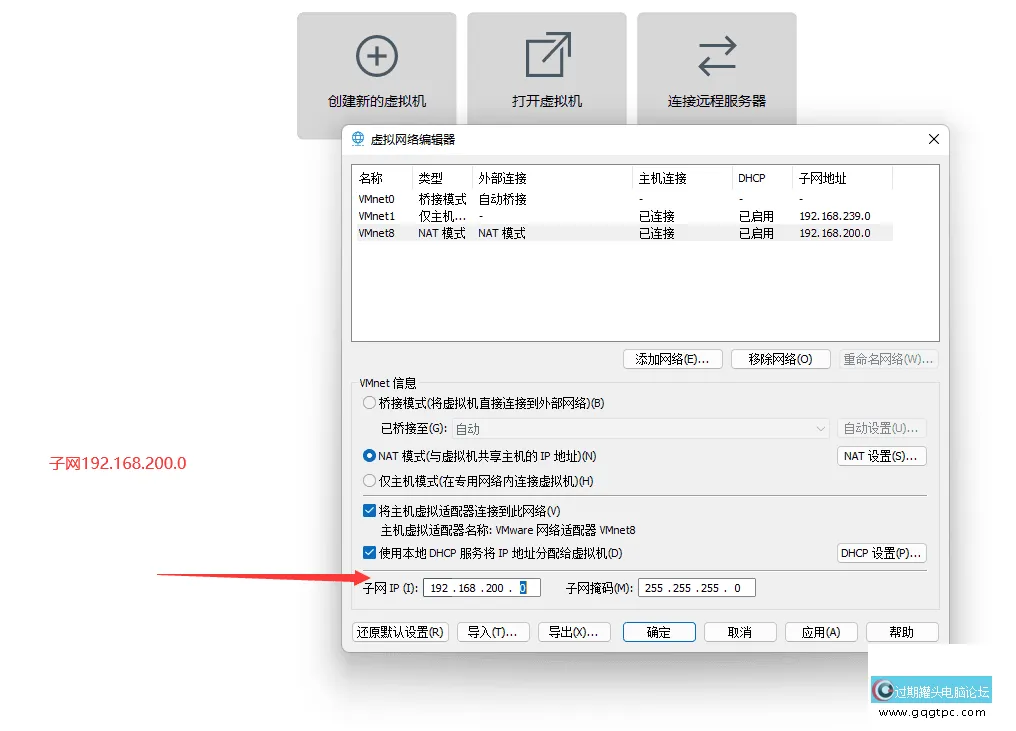This screenshot has width=1016, height=731.
Task: Select the bridged mode radio button
Action: click(370, 403)
